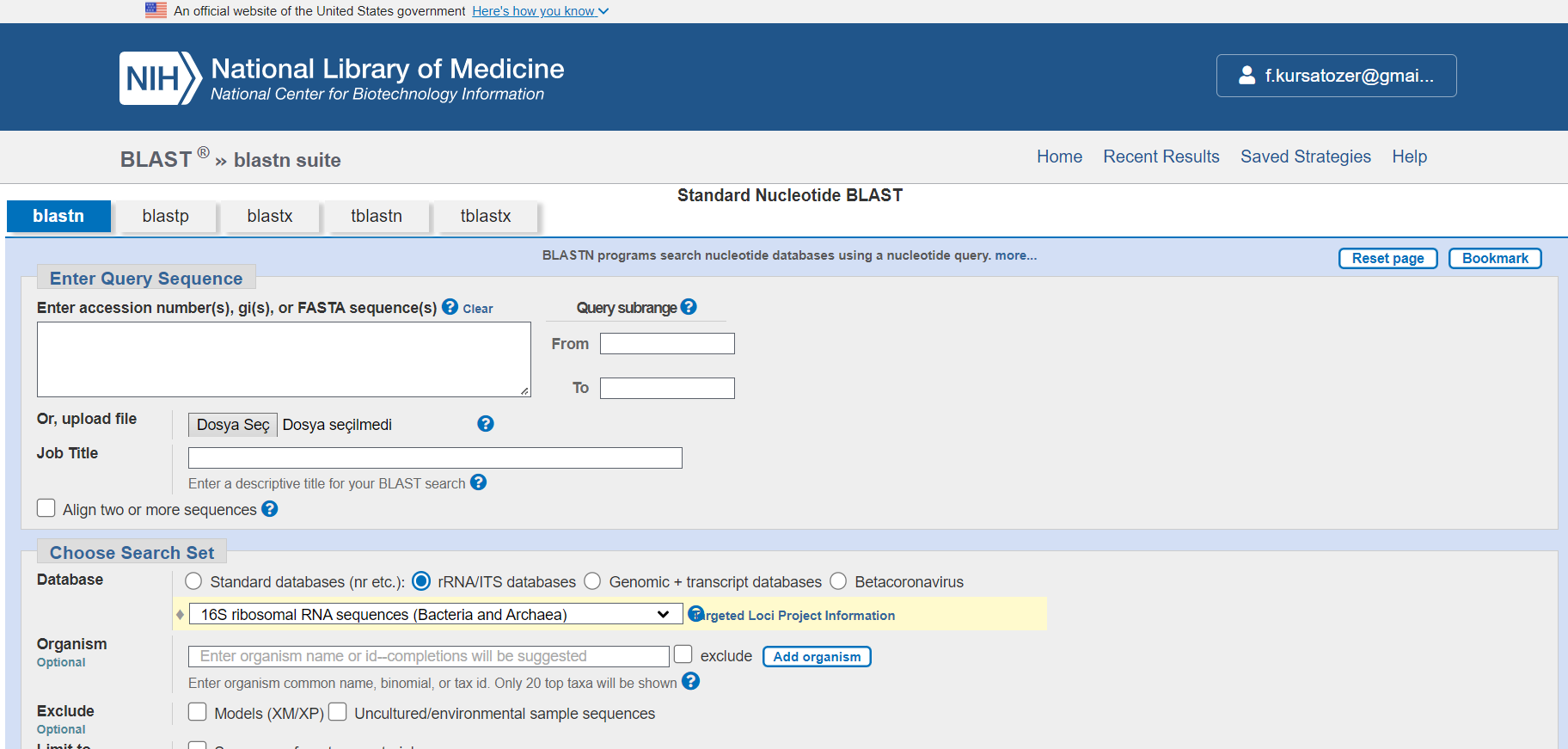Click the US flag icon
The image size is (1568, 749).
click(156, 10)
